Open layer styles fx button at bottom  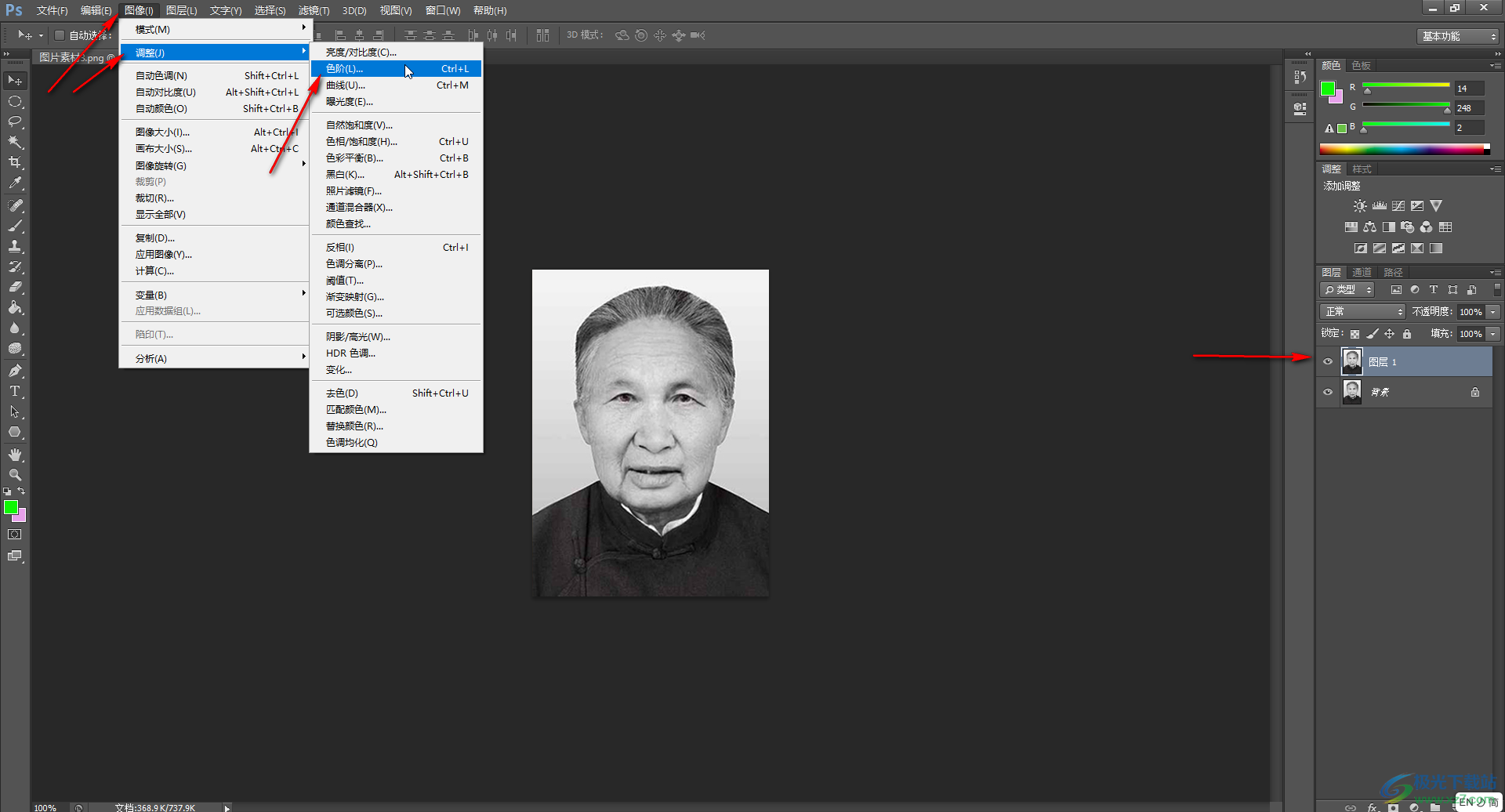pyautogui.click(x=1372, y=807)
